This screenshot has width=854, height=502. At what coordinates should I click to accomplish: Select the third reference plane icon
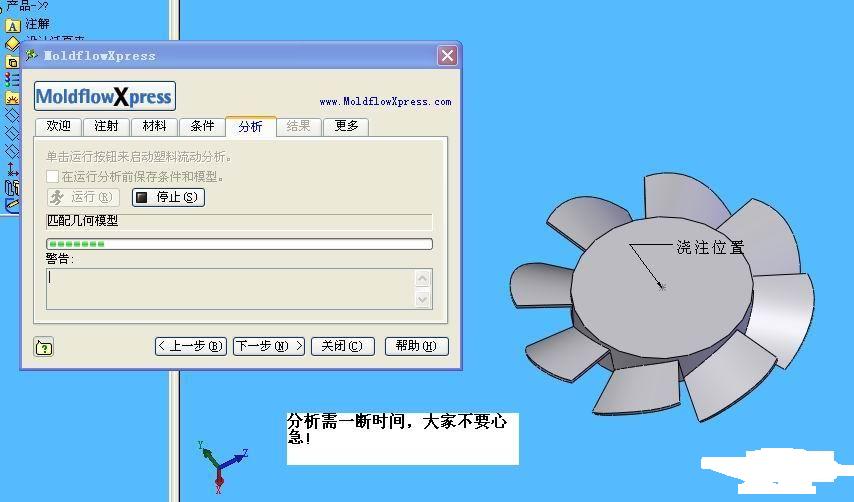pos(12,151)
